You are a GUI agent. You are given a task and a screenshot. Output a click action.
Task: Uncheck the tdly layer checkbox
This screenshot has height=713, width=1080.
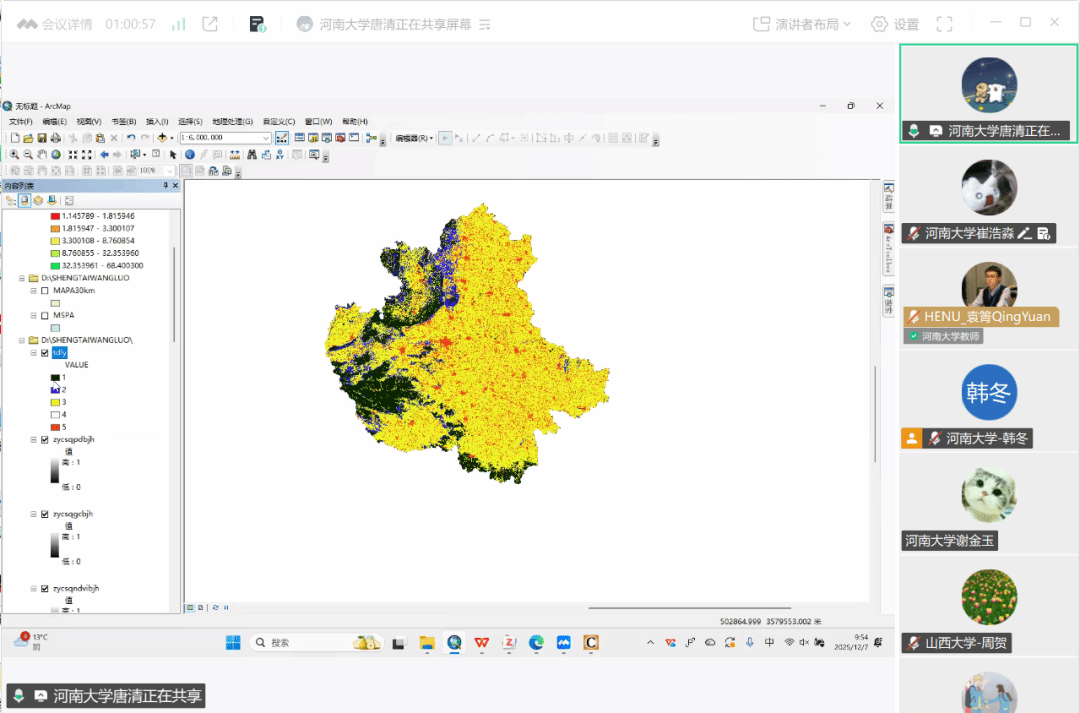[44, 353]
